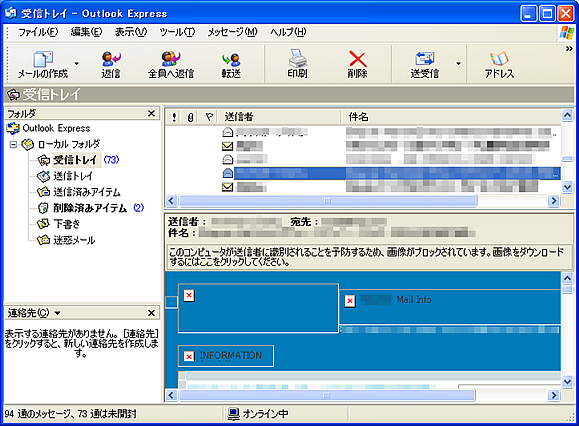This screenshot has width=579, height=426.
Task: Open the 送受信 dropdown arrow
Action: [458, 63]
